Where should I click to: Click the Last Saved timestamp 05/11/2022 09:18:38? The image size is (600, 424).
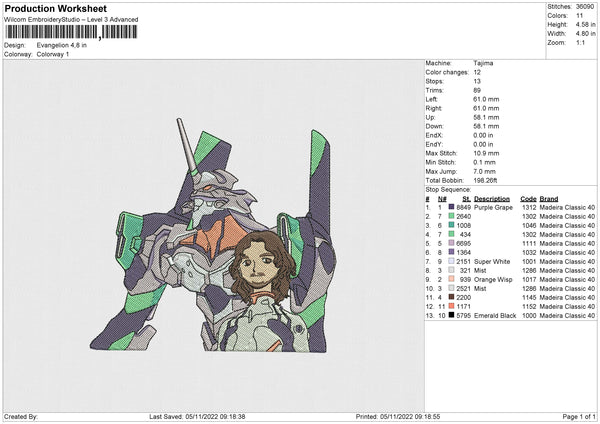tap(215, 417)
